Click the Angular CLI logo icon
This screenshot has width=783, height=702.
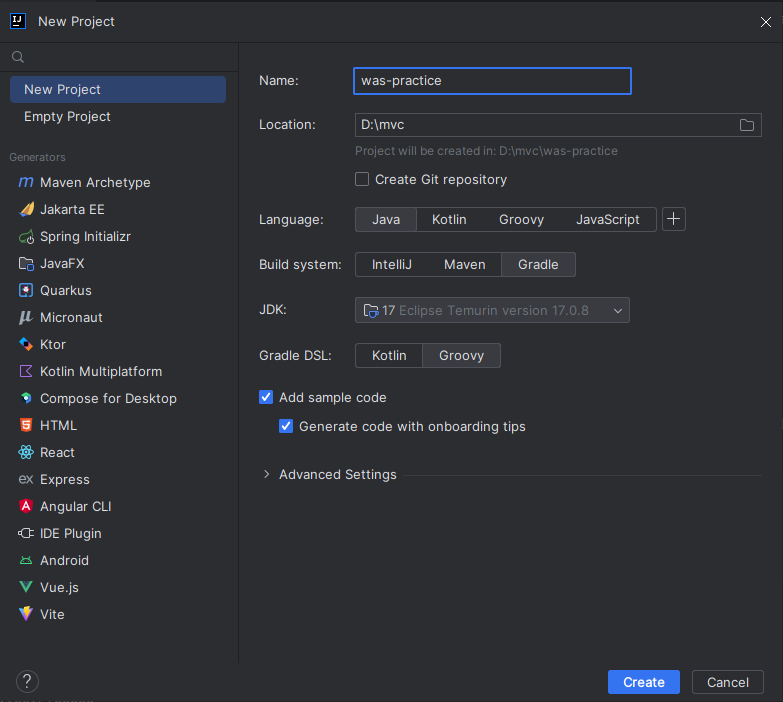tap(26, 506)
